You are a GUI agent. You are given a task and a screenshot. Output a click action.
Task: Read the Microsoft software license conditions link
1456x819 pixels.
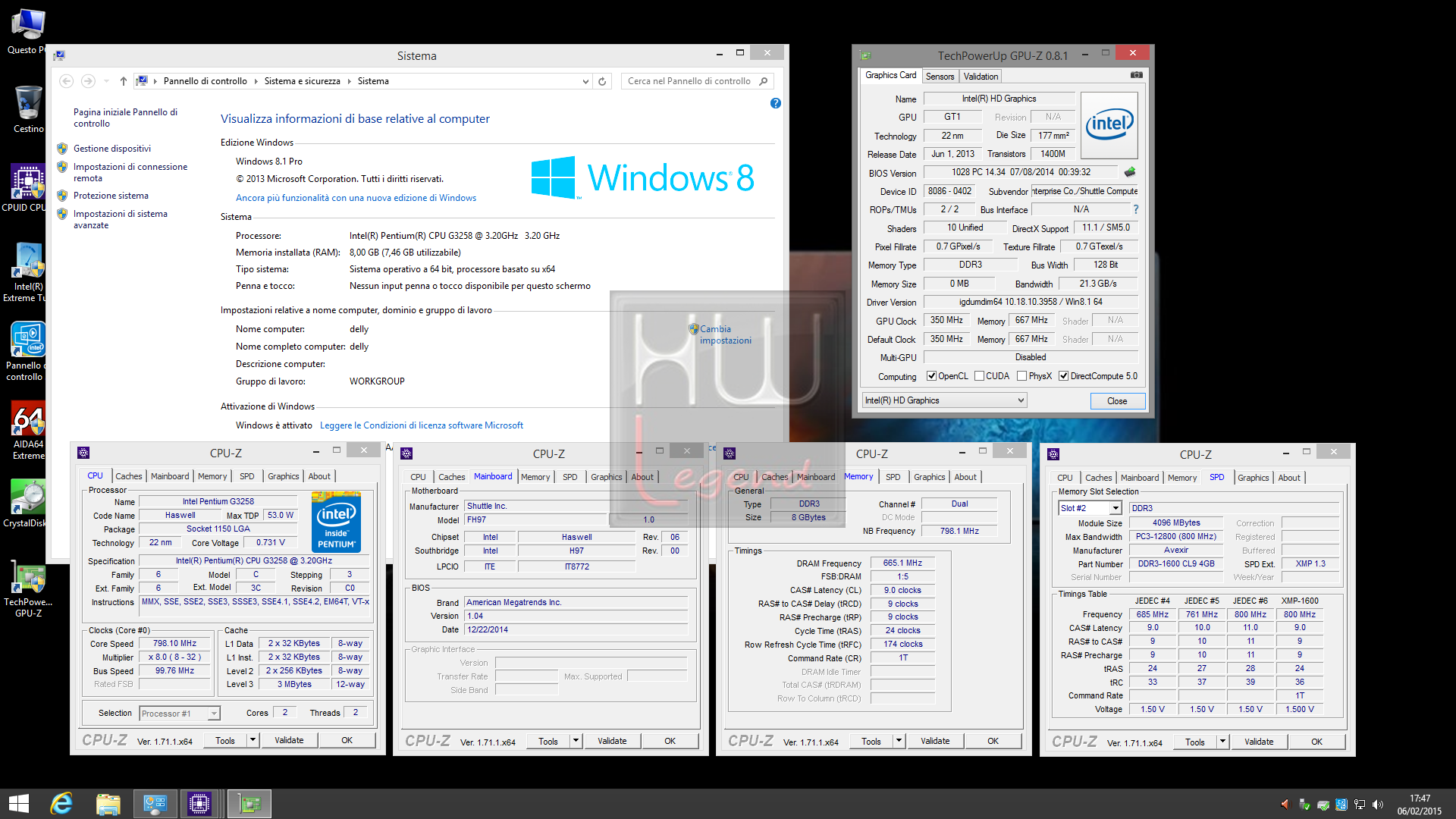(422, 425)
